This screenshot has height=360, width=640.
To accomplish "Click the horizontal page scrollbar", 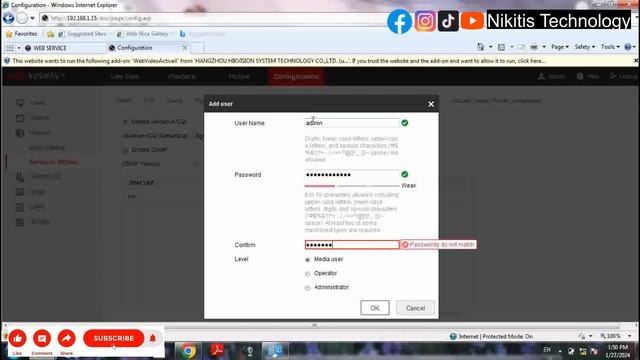I will pyautogui.click(x=314, y=325).
